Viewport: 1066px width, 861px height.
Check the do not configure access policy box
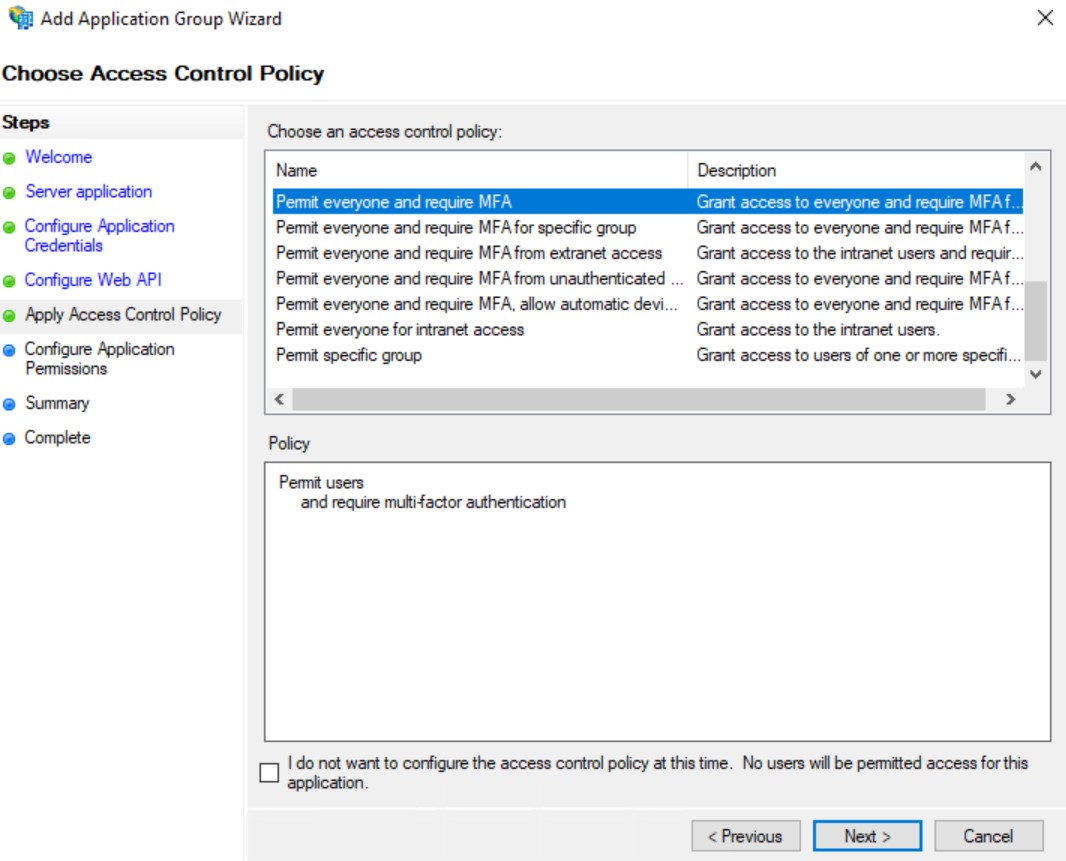point(269,773)
